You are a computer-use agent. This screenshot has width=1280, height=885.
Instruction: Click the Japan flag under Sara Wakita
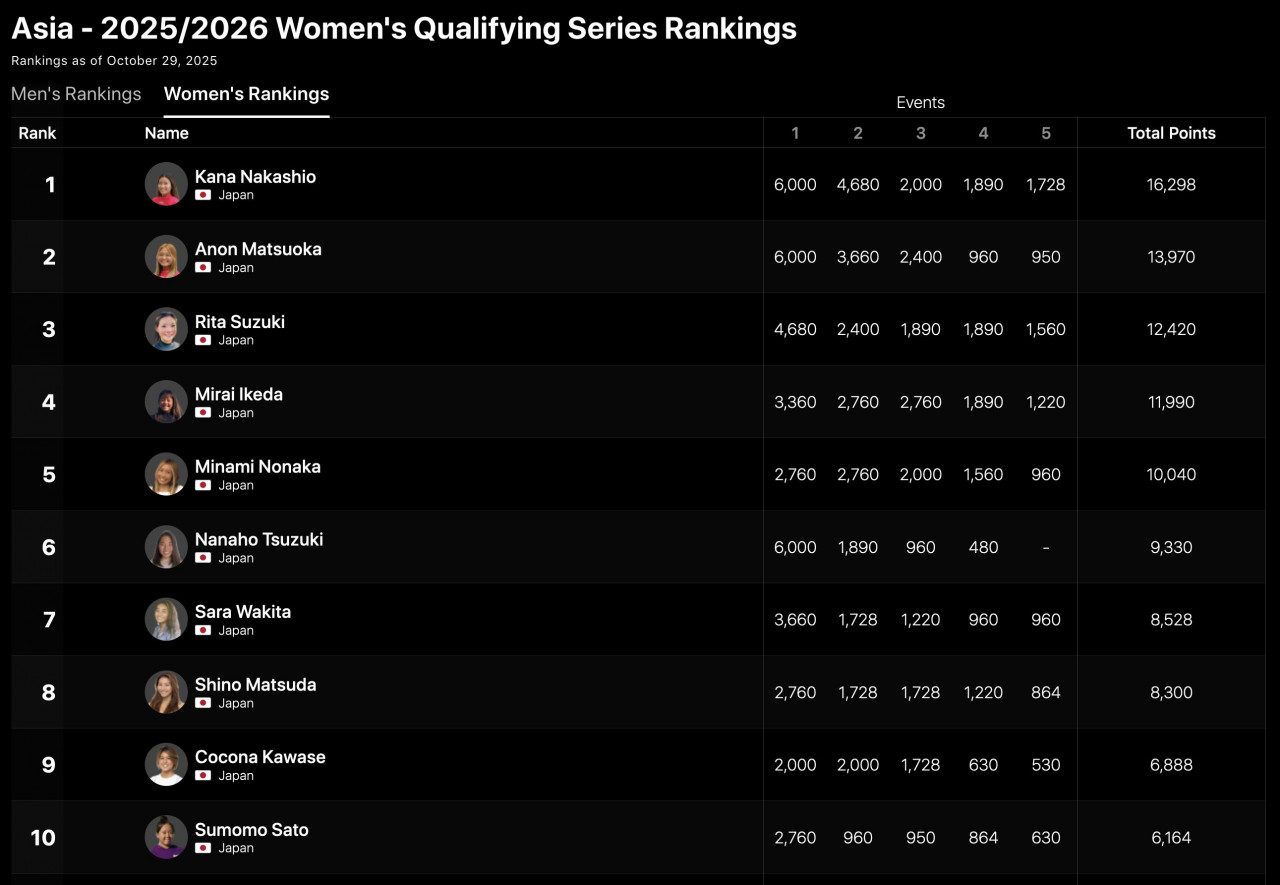tap(203, 631)
